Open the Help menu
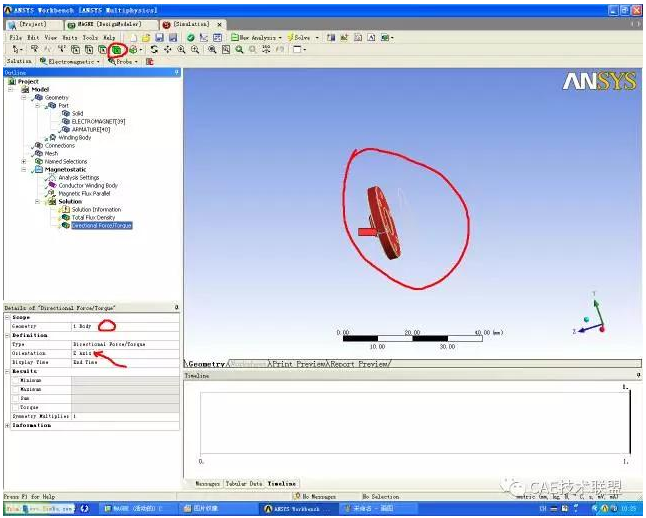The width and height of the screenshot is (646, 518). (x=109, y=38)
